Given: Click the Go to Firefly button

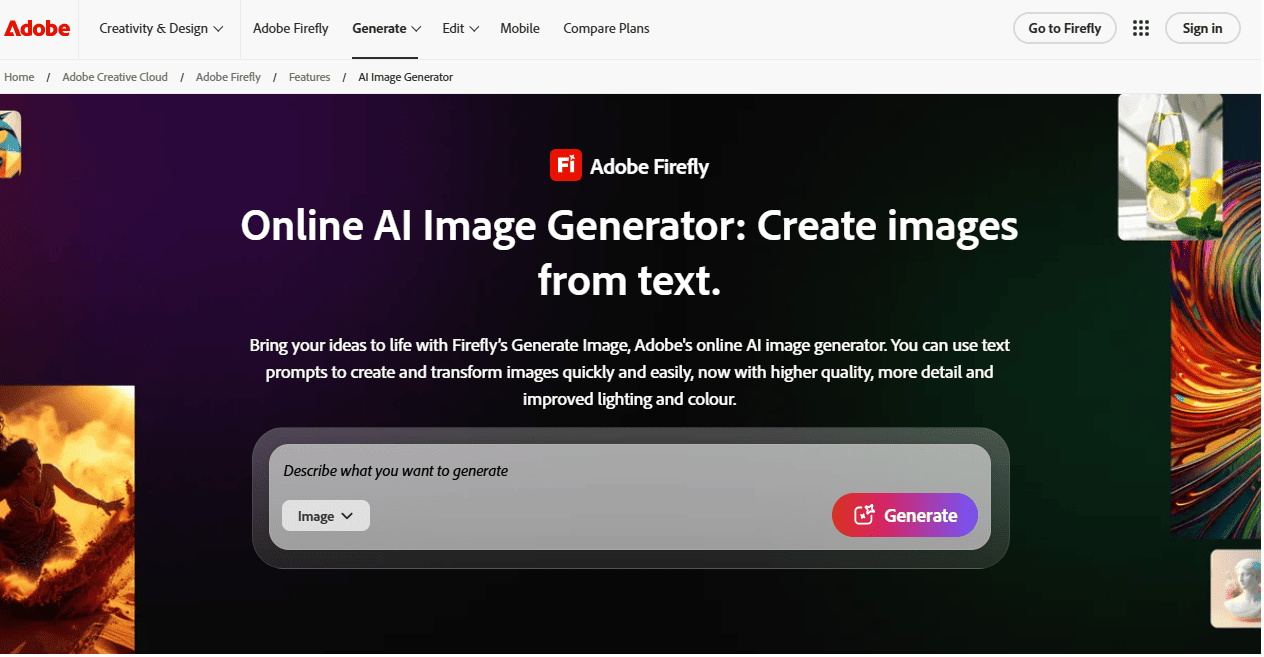Looking at the screenshot, I should [1064, 28].
